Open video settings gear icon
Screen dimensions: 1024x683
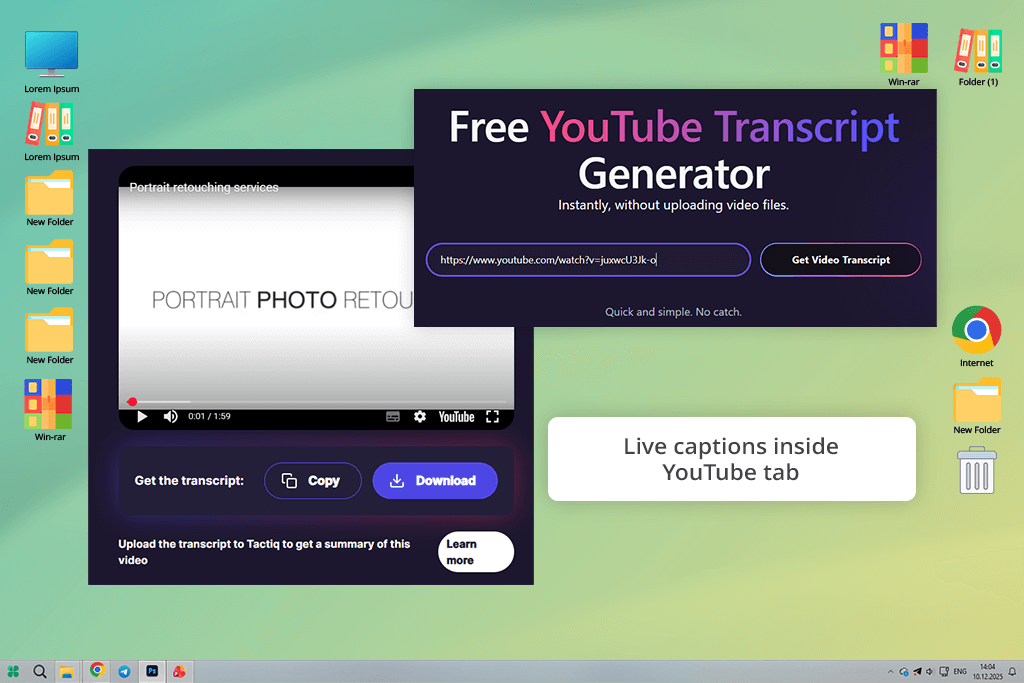click(420, 417)
